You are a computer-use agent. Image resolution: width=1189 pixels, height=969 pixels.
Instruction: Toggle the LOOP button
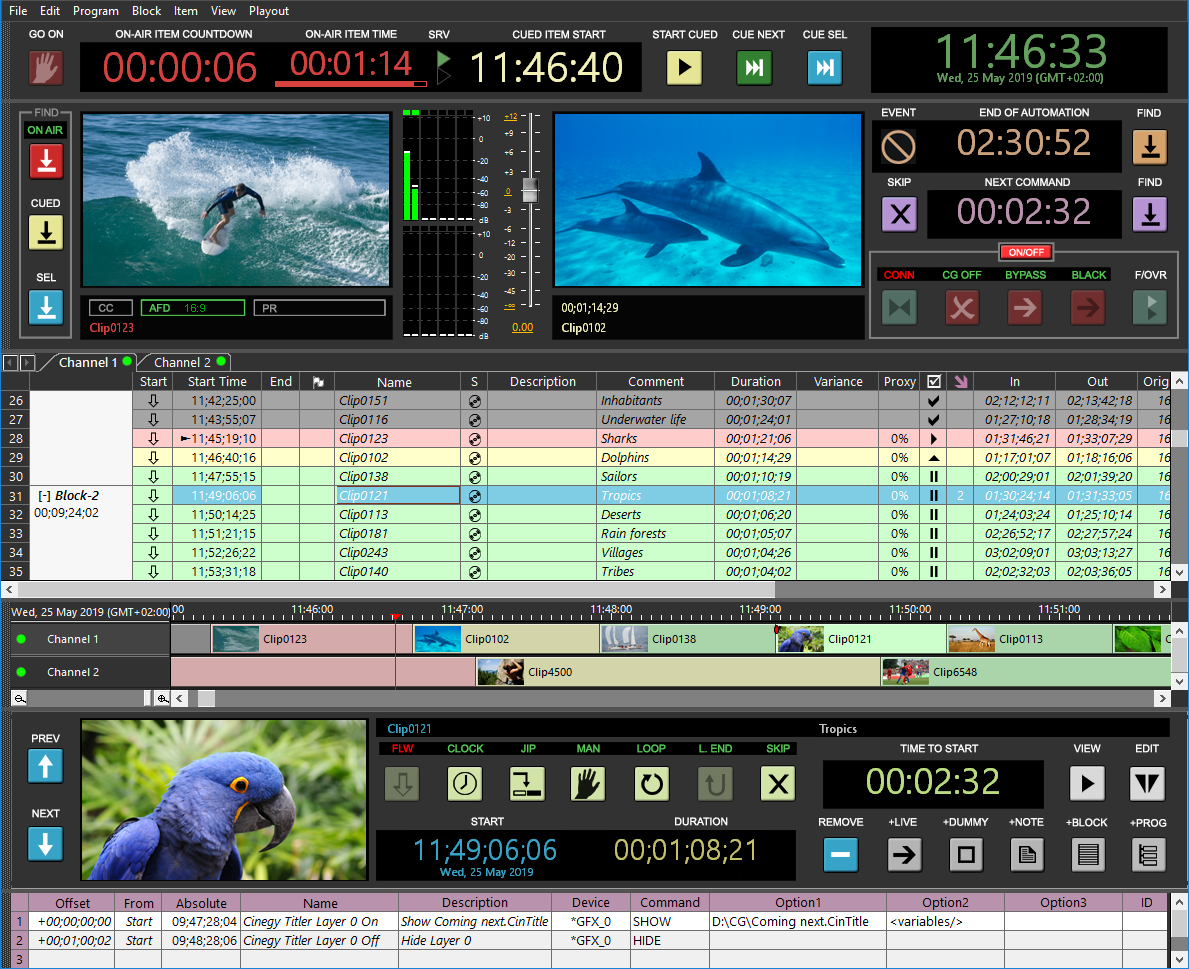(x=651, y=784)
